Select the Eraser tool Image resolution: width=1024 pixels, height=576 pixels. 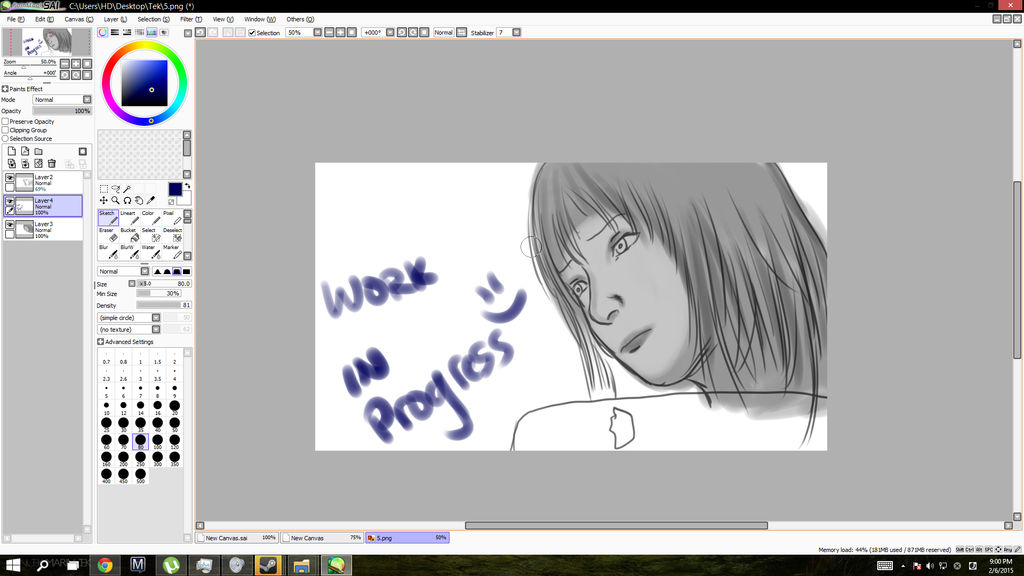click(108, 234)
